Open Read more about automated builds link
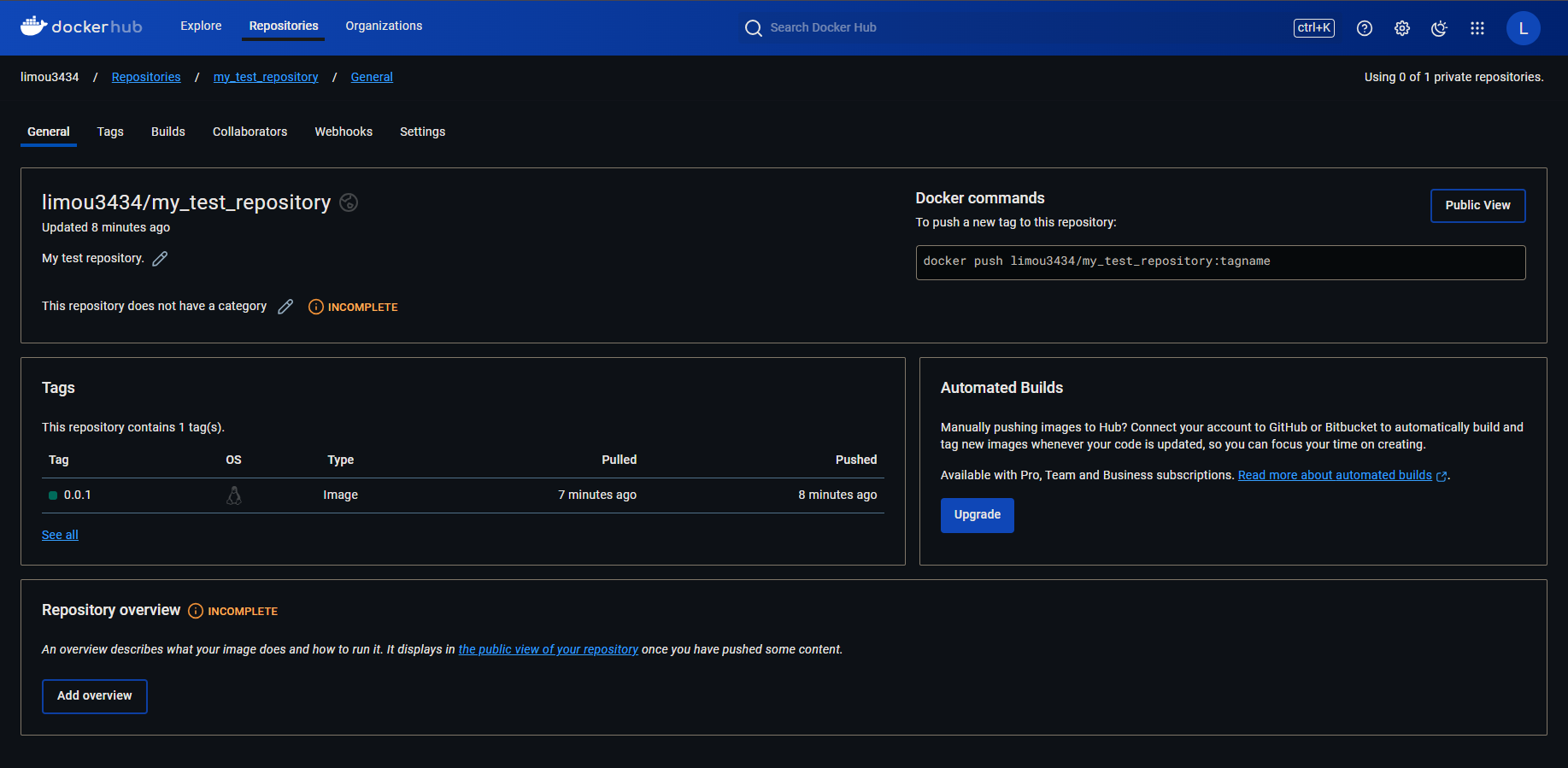Screen dimensions: 1568x768 [1335, 475]
